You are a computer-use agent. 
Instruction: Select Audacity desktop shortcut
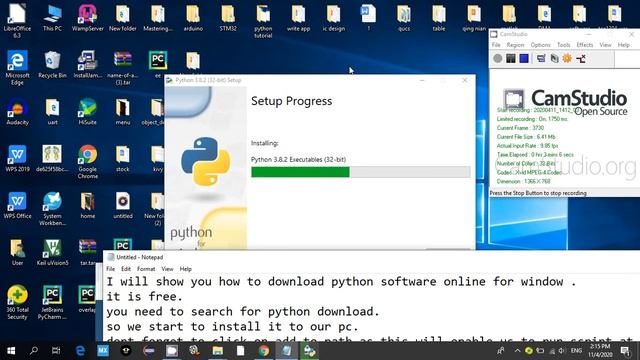pyautogui.click(x=17, y=112)
